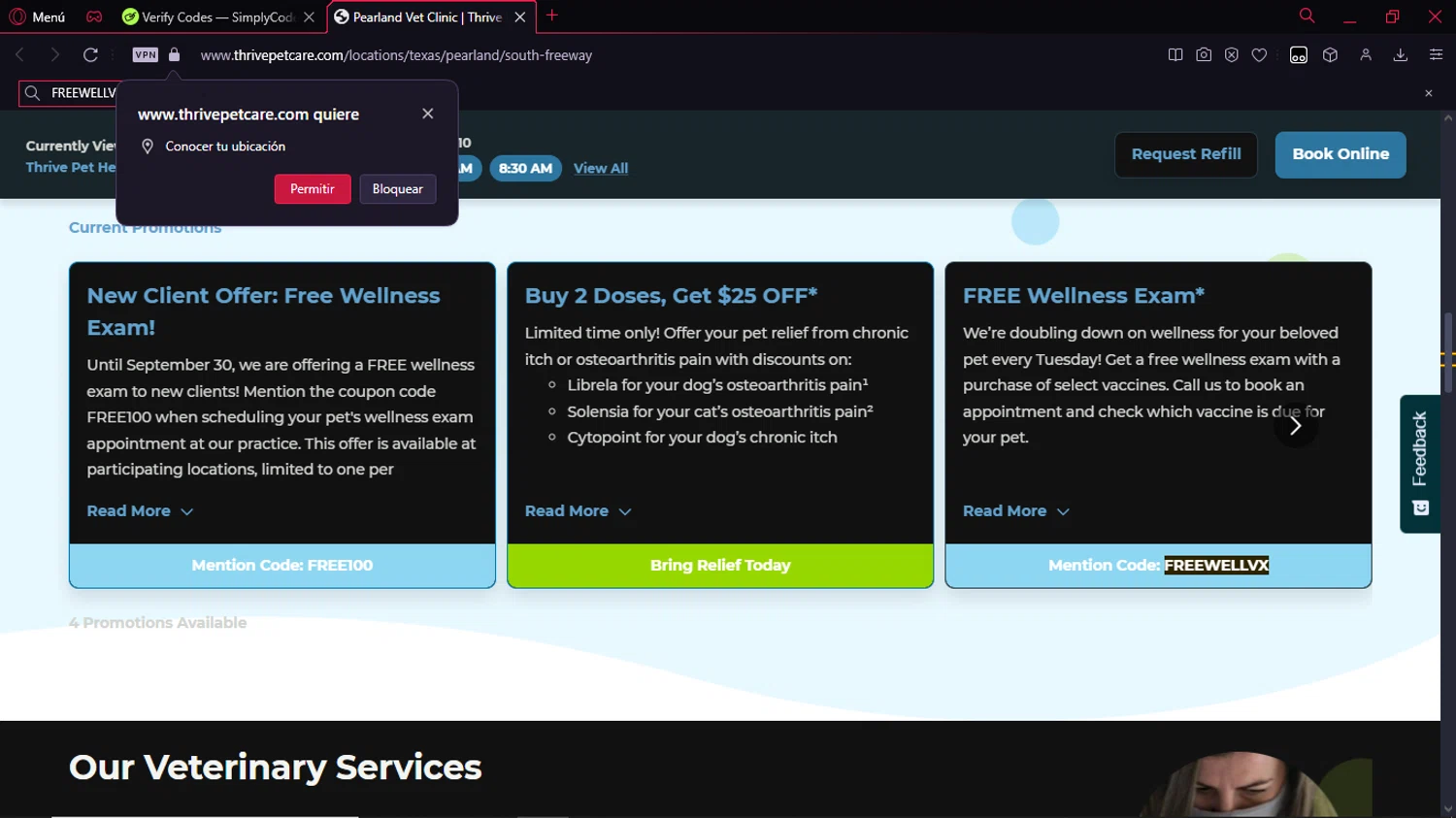
Task: Close the find-in-page bar
Action: (1429, 93)
